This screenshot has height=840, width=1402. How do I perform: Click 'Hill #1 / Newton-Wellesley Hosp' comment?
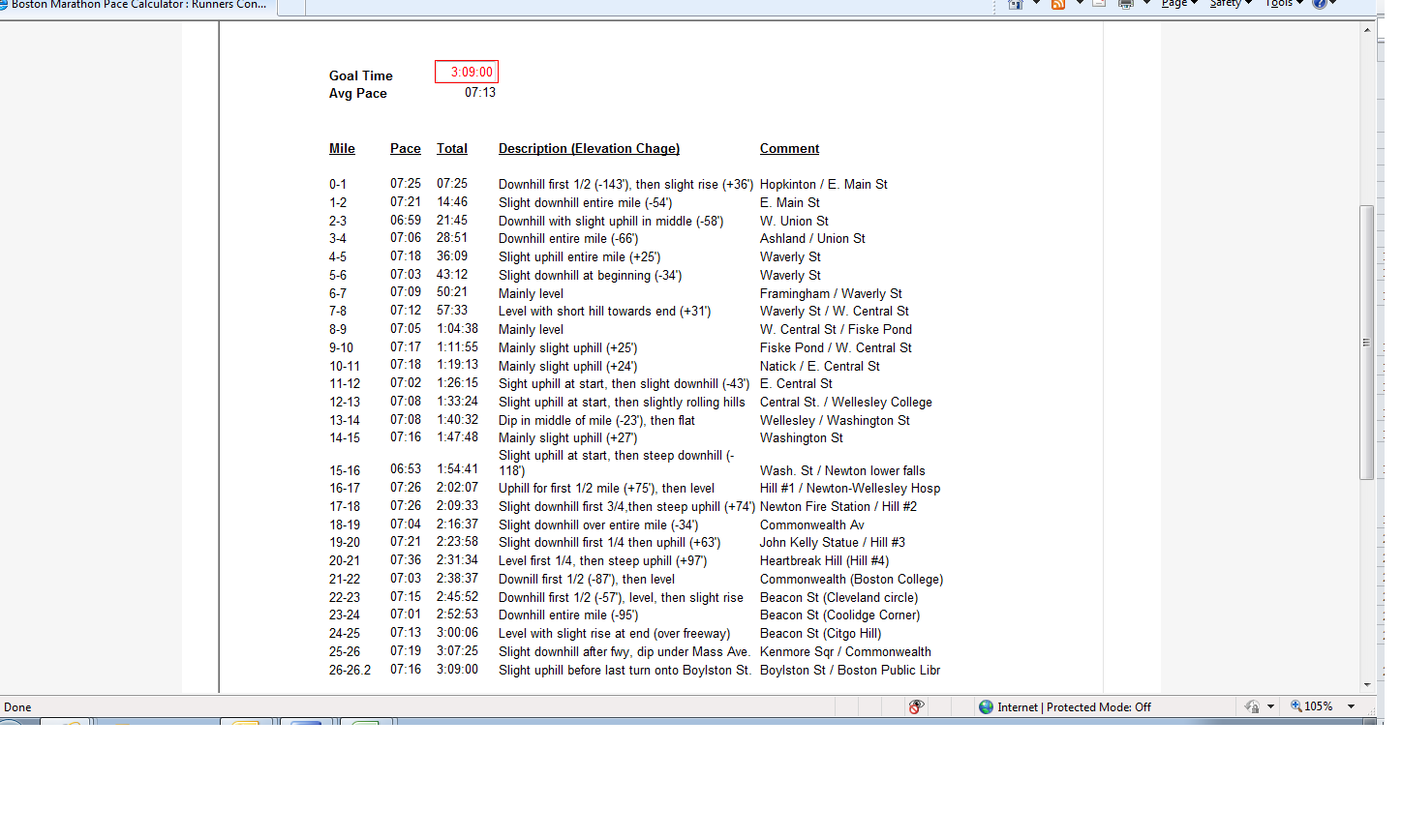pyautogui.click(x=850, y=488)
